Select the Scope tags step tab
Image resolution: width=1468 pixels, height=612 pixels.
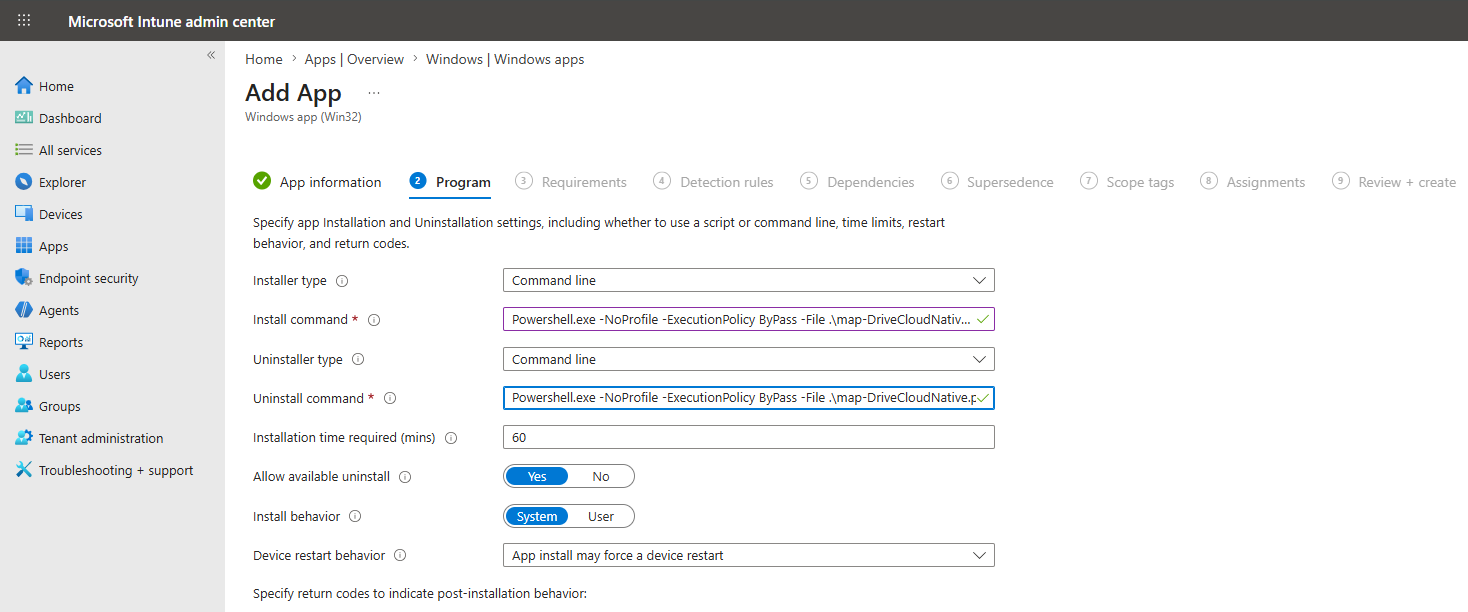click(x=1127, y=182)
